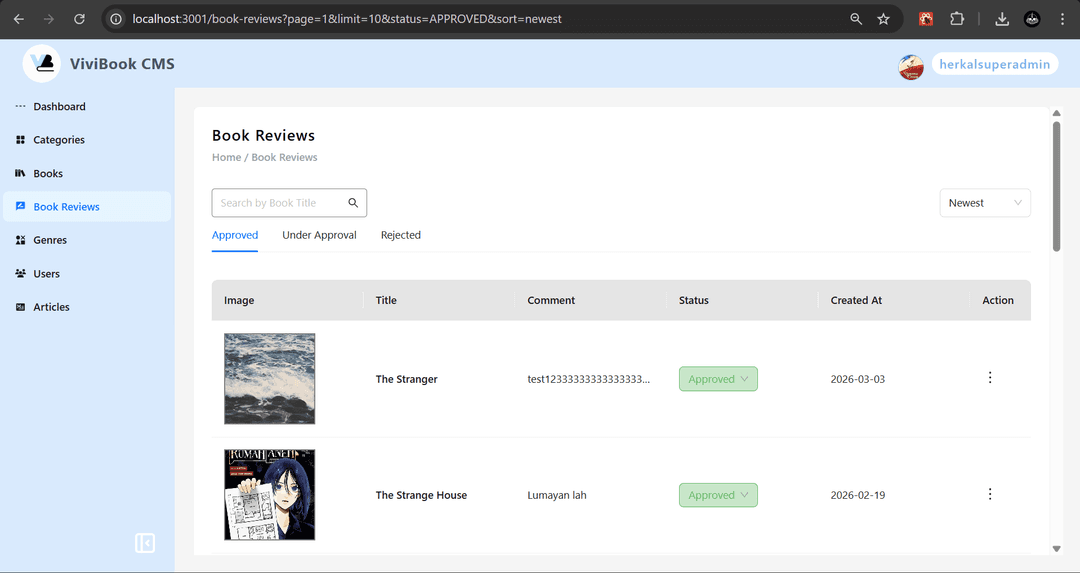This screenshot has width=1080, height=573.
Task: Open the browser downloads icon
Action: 1002,19
